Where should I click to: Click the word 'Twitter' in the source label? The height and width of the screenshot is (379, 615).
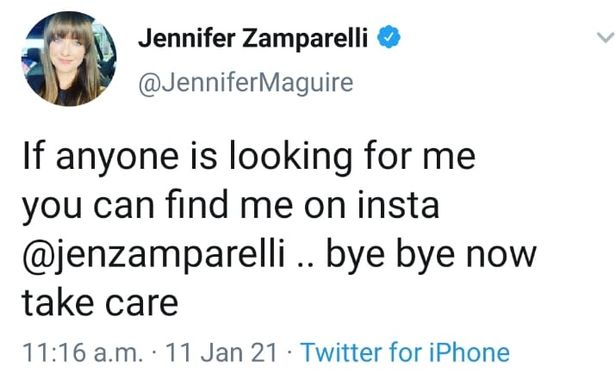[341, 352]
